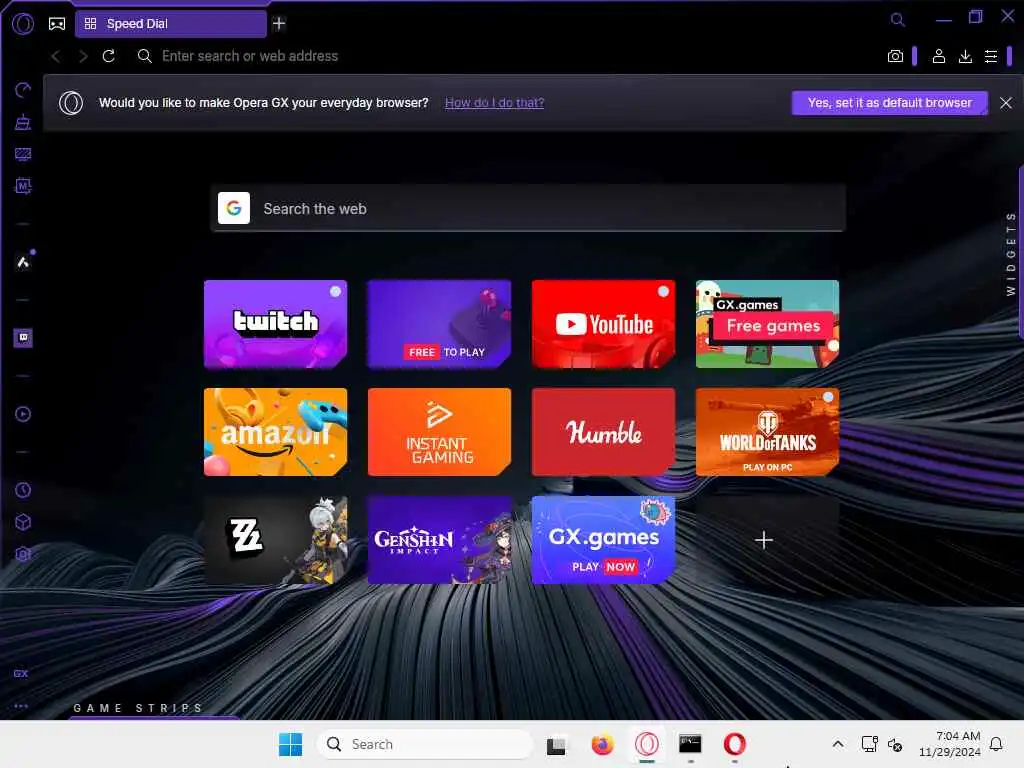Click the GX label in sidebar
This screenshot has width=1024, height=768.
coord(21,673)
